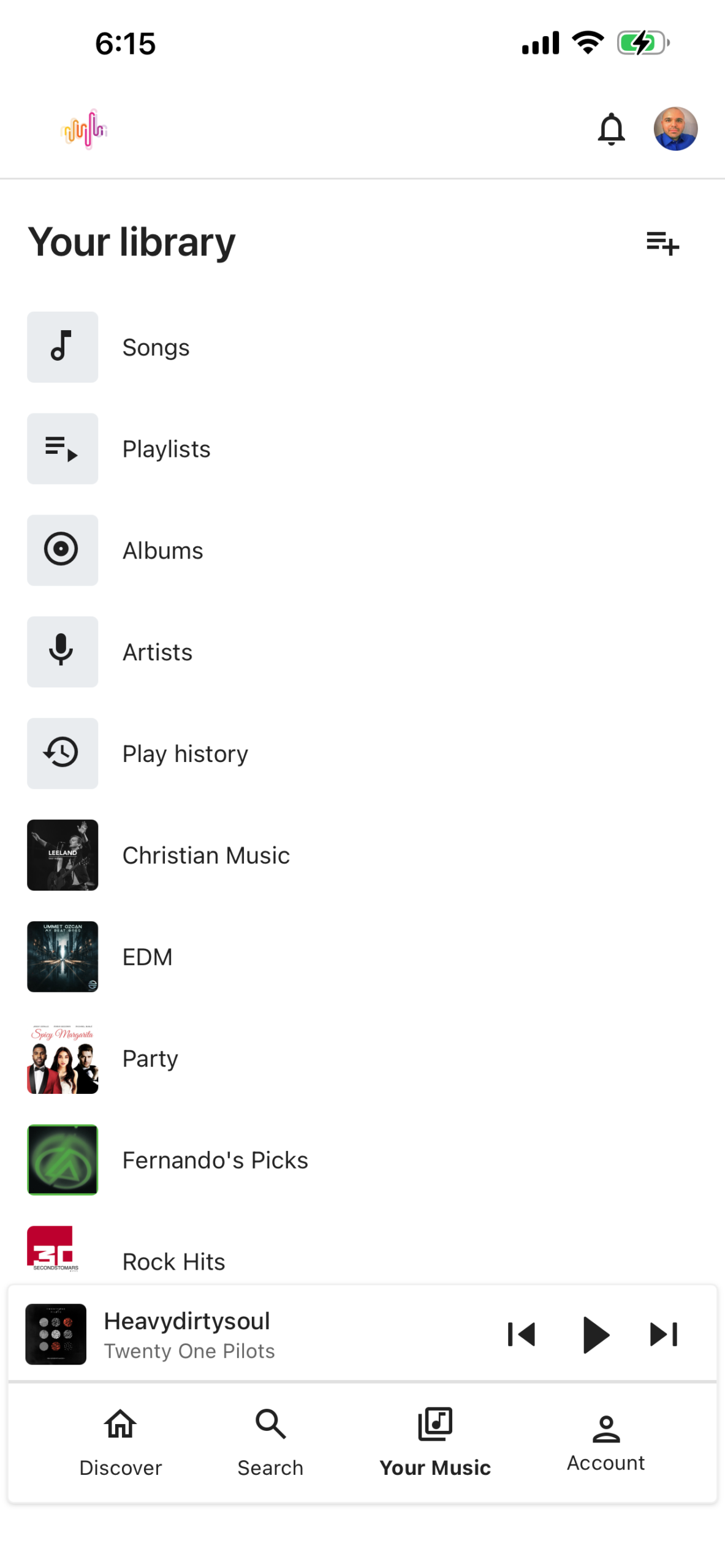Image resolution: width=725 pixels, height=1568 pixels.
Task: Tap the notifications bell icon
Action: pos(611,129)
